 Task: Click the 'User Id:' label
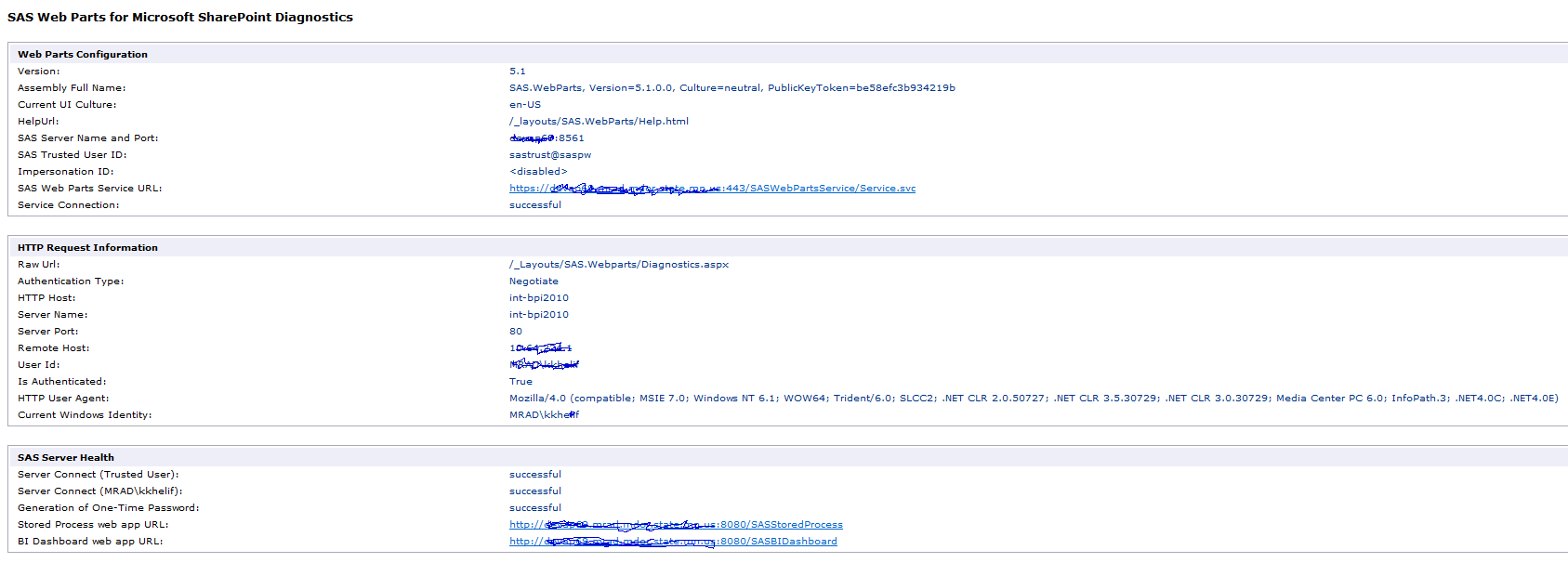pos(38,365)
